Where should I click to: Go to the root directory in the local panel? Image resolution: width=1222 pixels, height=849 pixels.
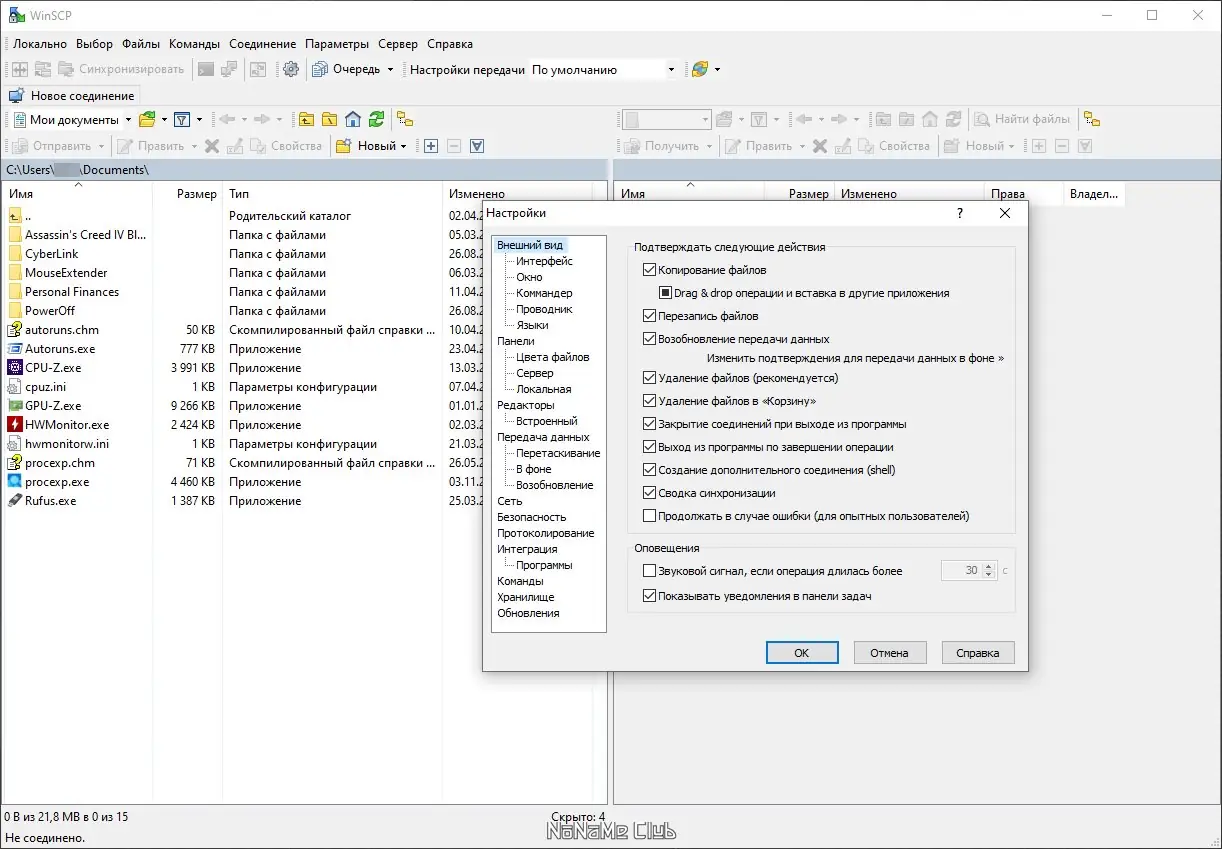[x=329, y=120]
